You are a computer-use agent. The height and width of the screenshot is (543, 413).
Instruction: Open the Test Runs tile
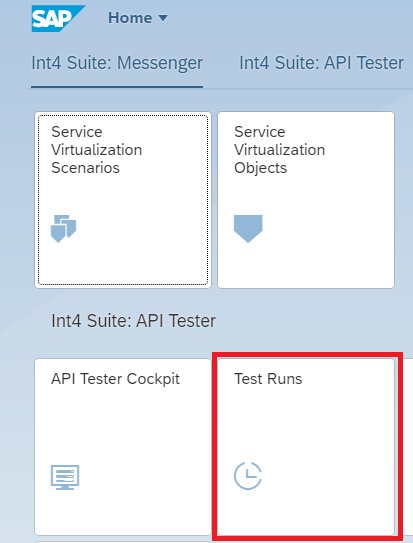306,447
